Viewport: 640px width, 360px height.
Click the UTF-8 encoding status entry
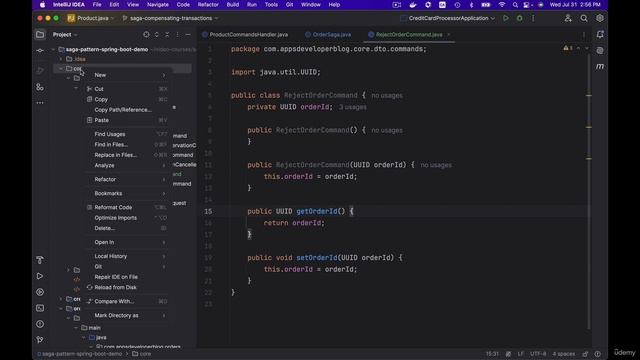[538, 354]
